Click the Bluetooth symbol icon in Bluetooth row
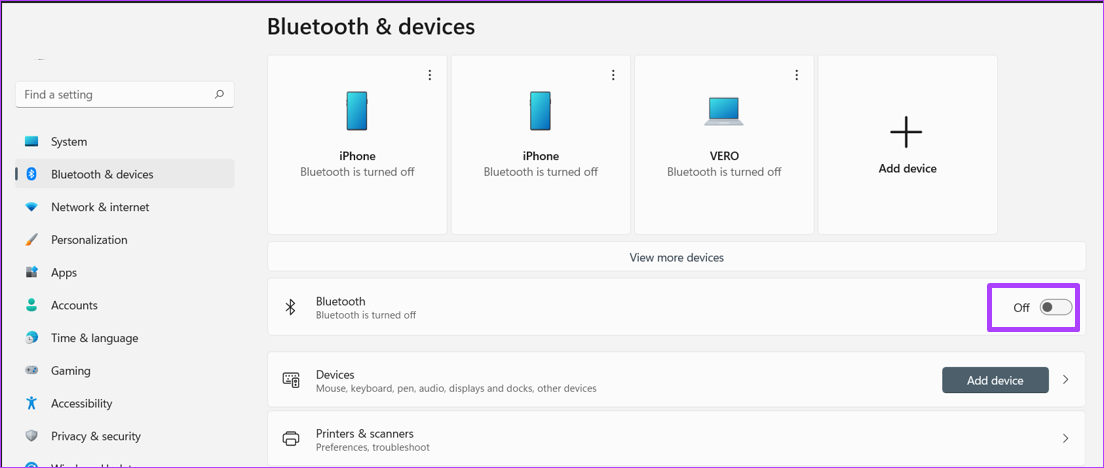 pyautogui.click(x=289, y=307)
